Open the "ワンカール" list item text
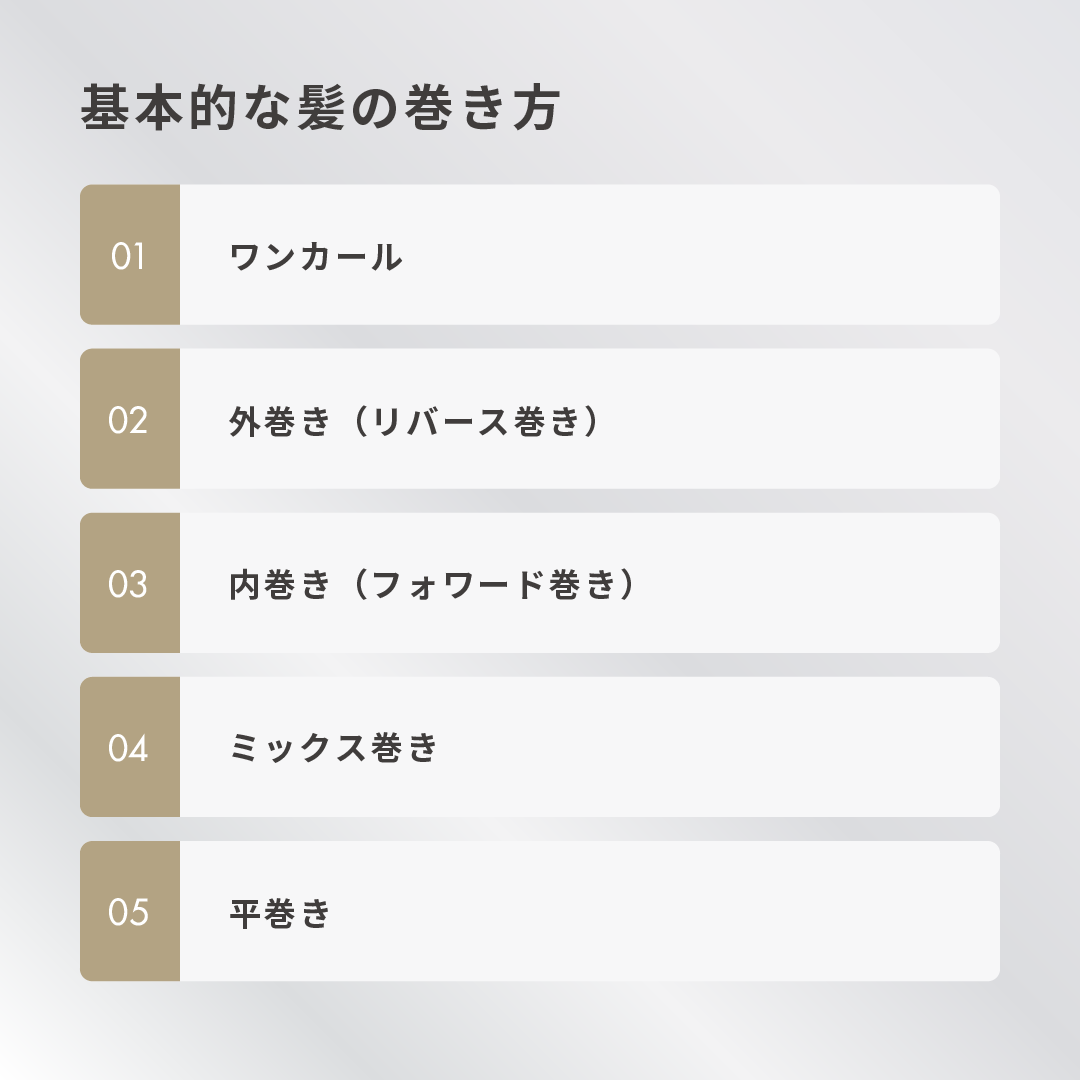 pos(316,258)
